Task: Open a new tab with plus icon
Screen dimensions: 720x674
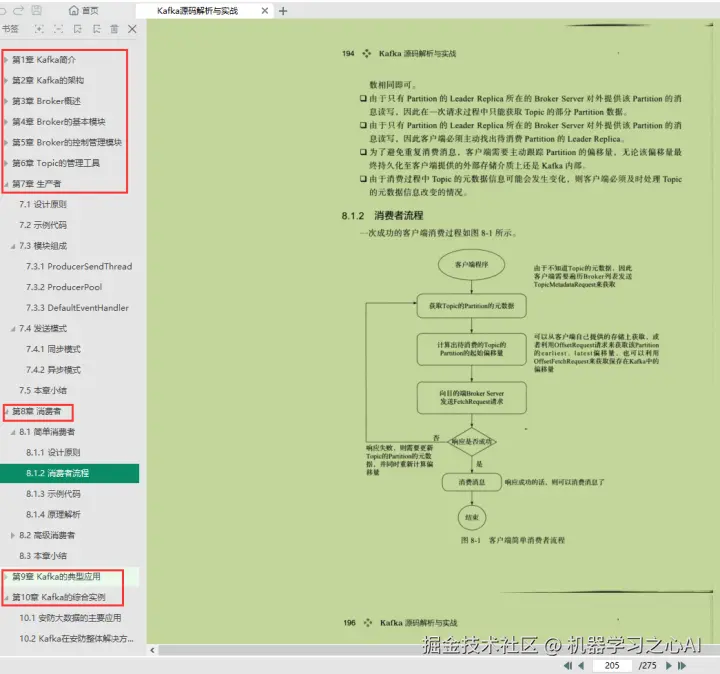Action: (283, 11)
